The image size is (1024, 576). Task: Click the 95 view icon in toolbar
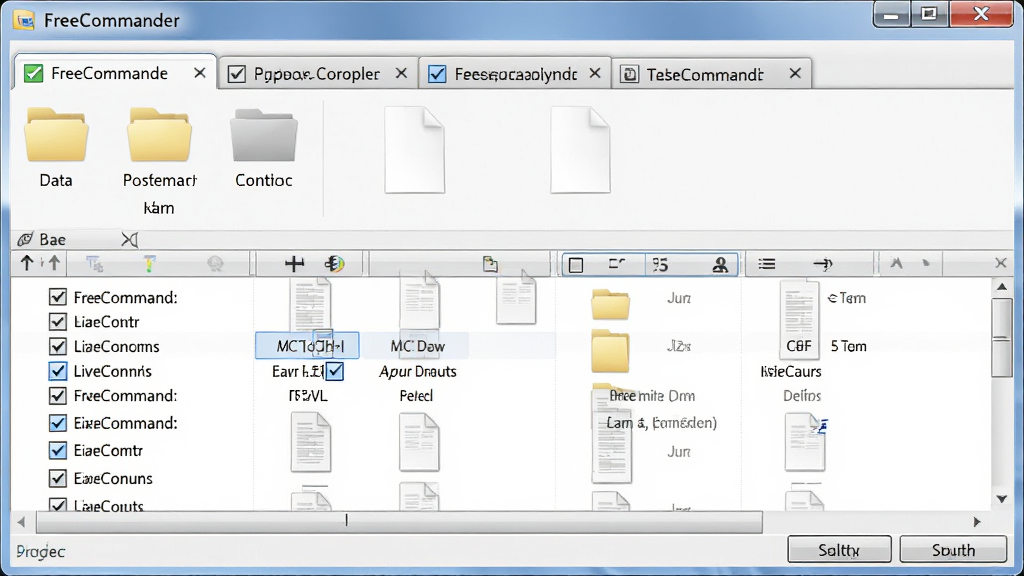(660, 264)
